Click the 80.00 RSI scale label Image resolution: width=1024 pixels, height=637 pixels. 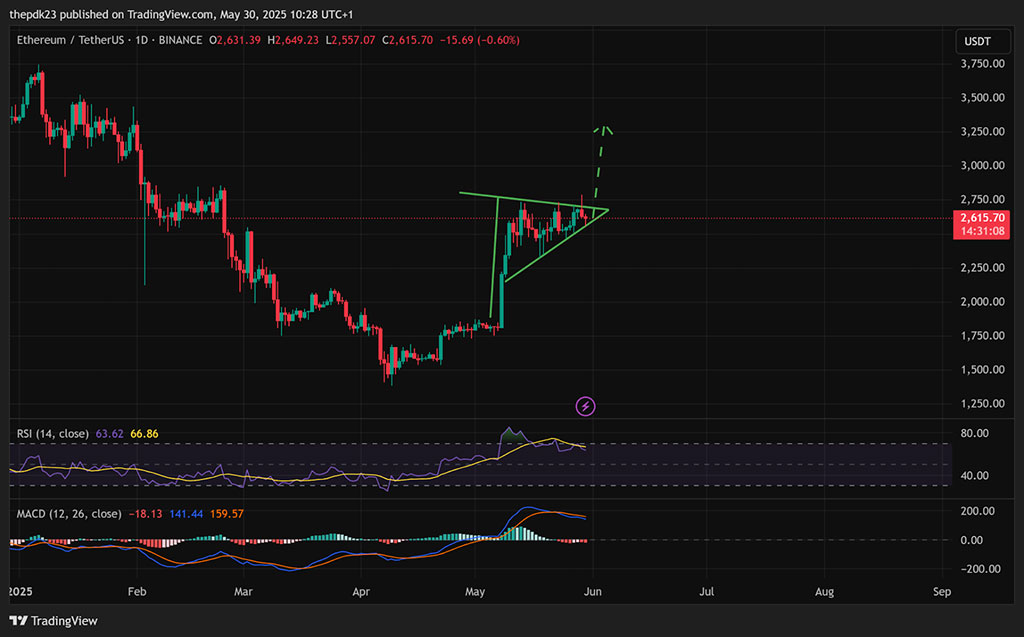pos(974,433)
